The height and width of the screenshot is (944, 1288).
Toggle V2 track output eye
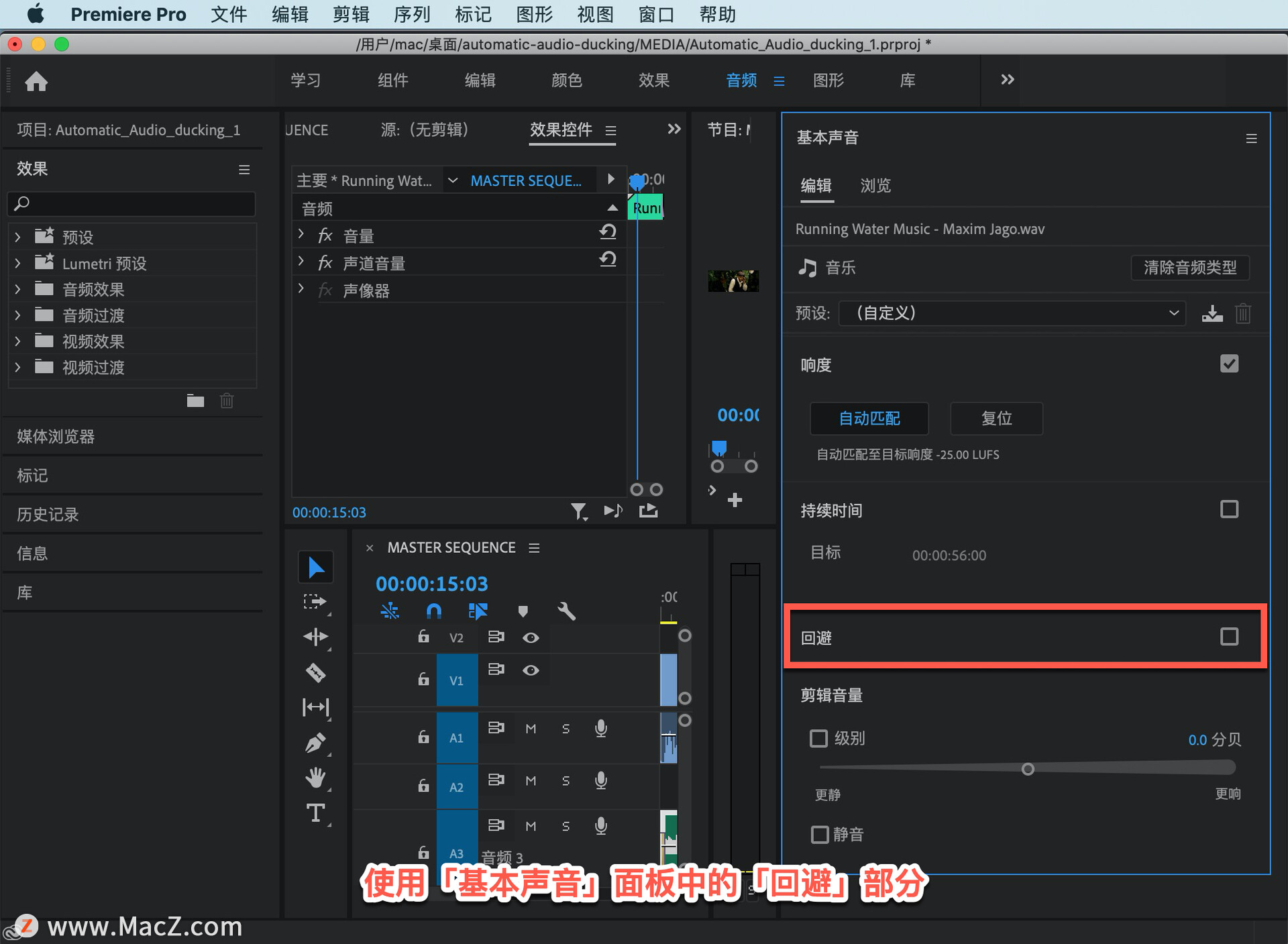pyautogui.click(x=531, y=637)
